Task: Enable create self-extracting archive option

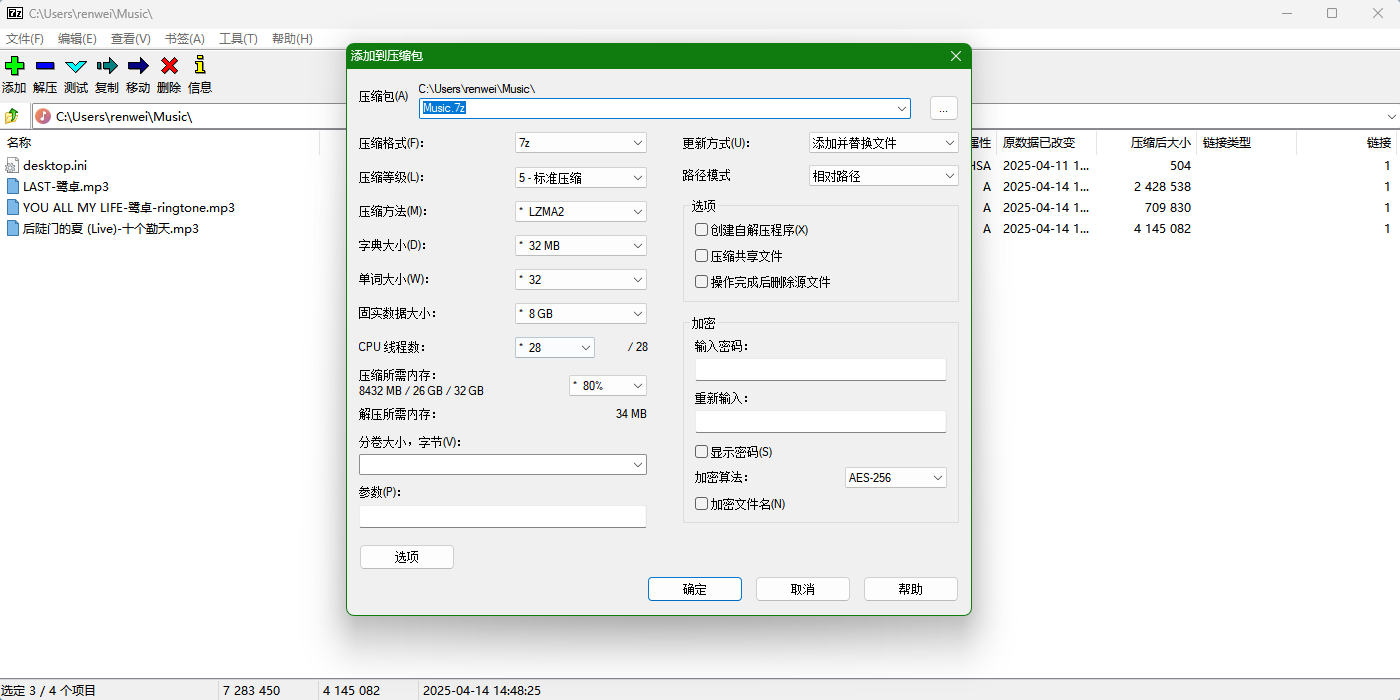Action: click(701, 230)
